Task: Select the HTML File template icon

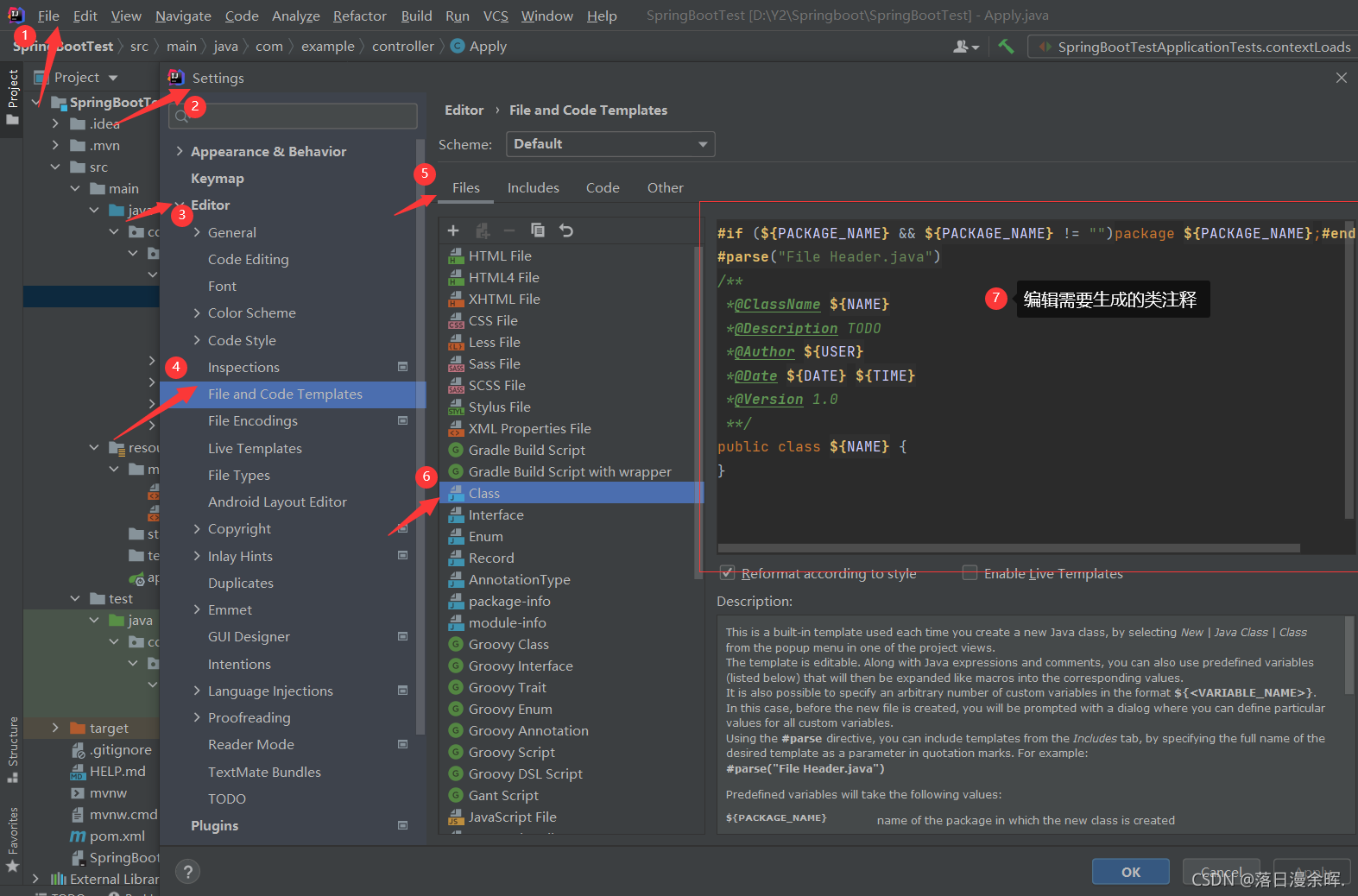Action: point(456,256)
